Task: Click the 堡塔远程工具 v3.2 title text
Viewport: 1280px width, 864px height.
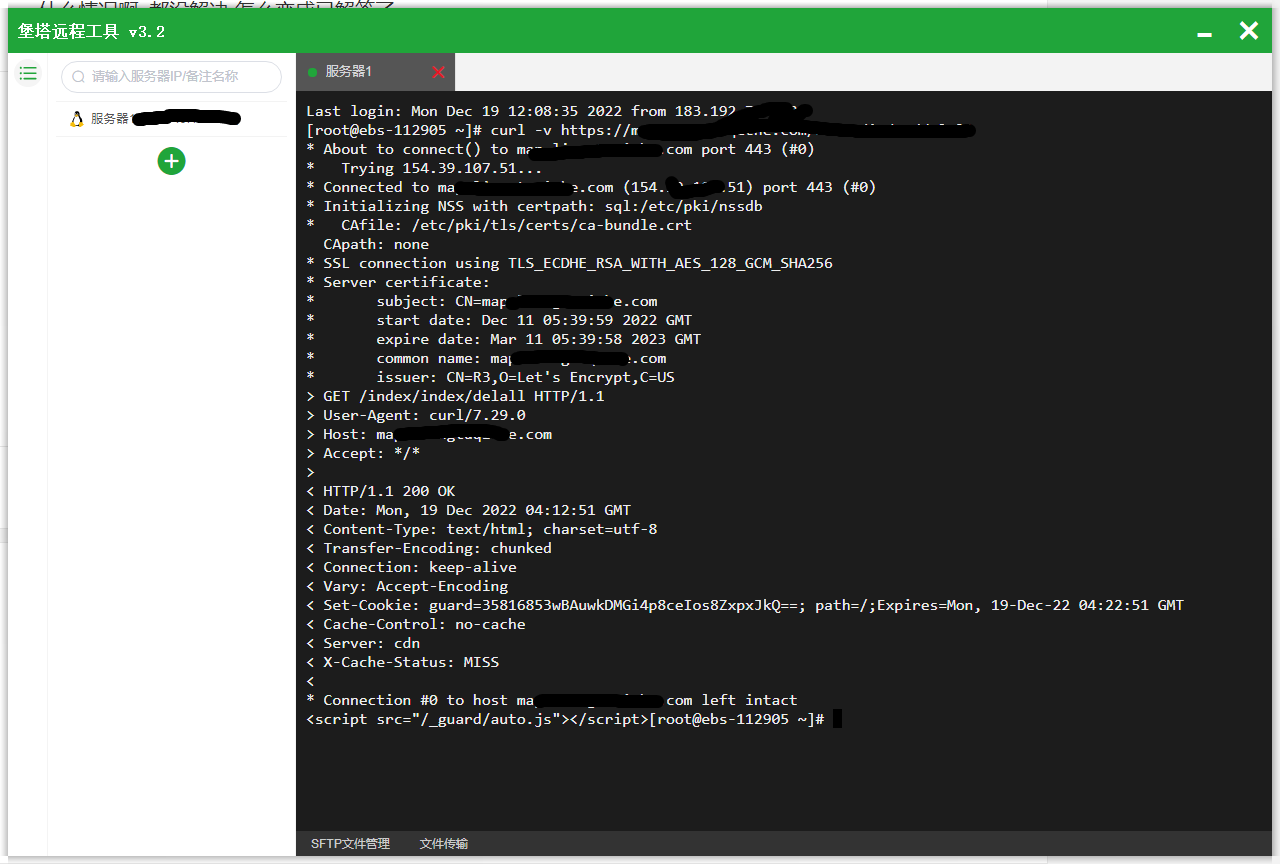Action: pyautogui.click(x=92, y=32)
